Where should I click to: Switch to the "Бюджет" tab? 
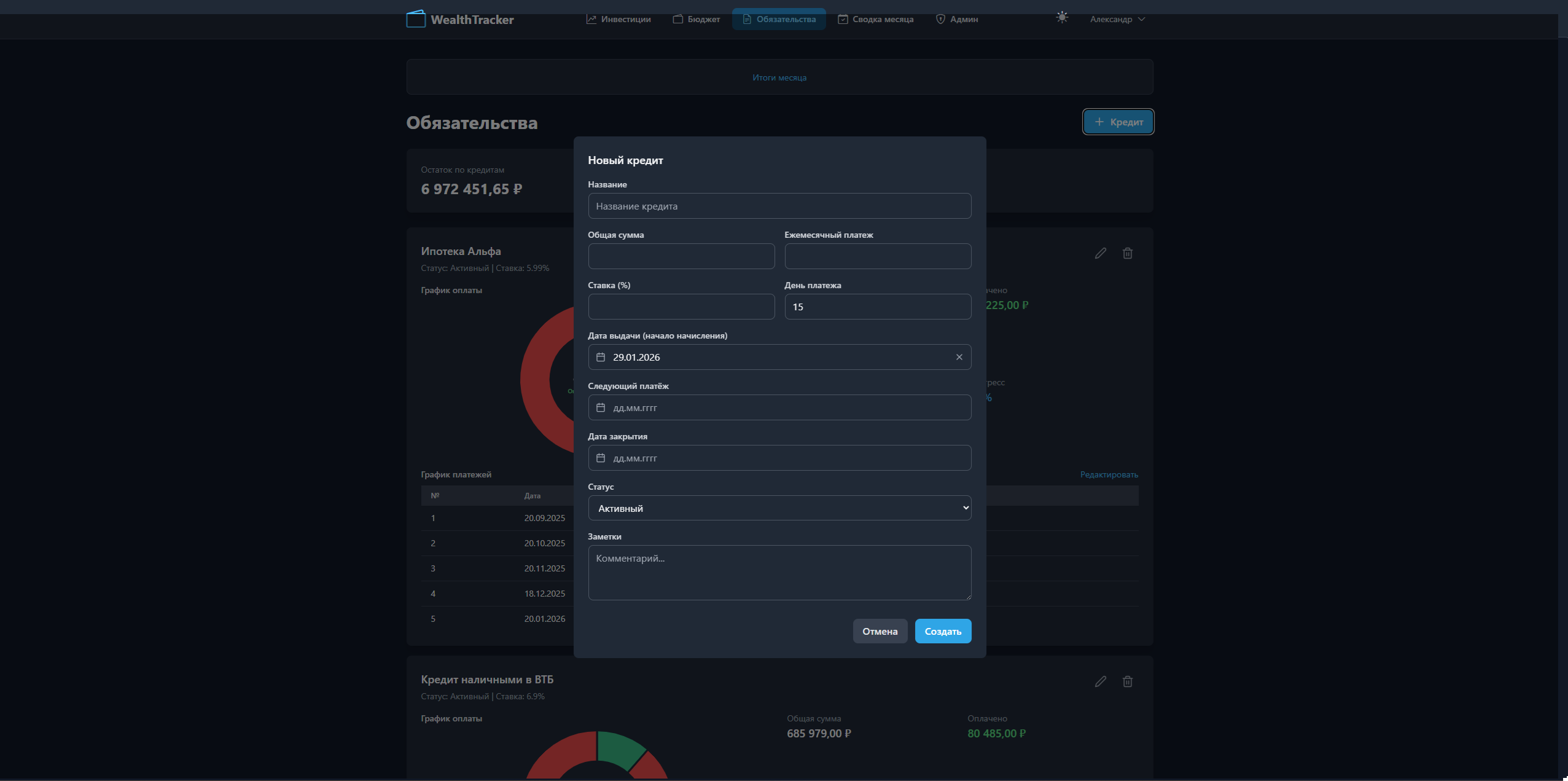coord(696,19)
